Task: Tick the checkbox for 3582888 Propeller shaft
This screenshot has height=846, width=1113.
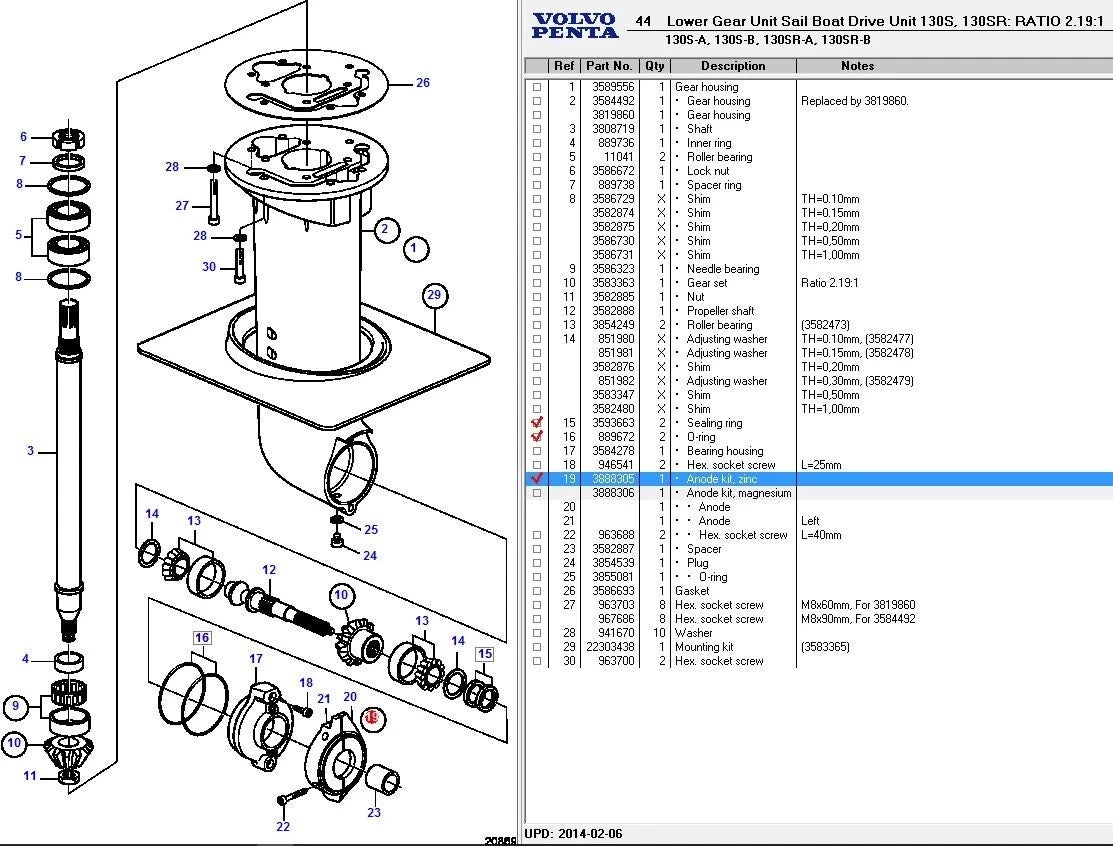Action: tap(537, 311)
